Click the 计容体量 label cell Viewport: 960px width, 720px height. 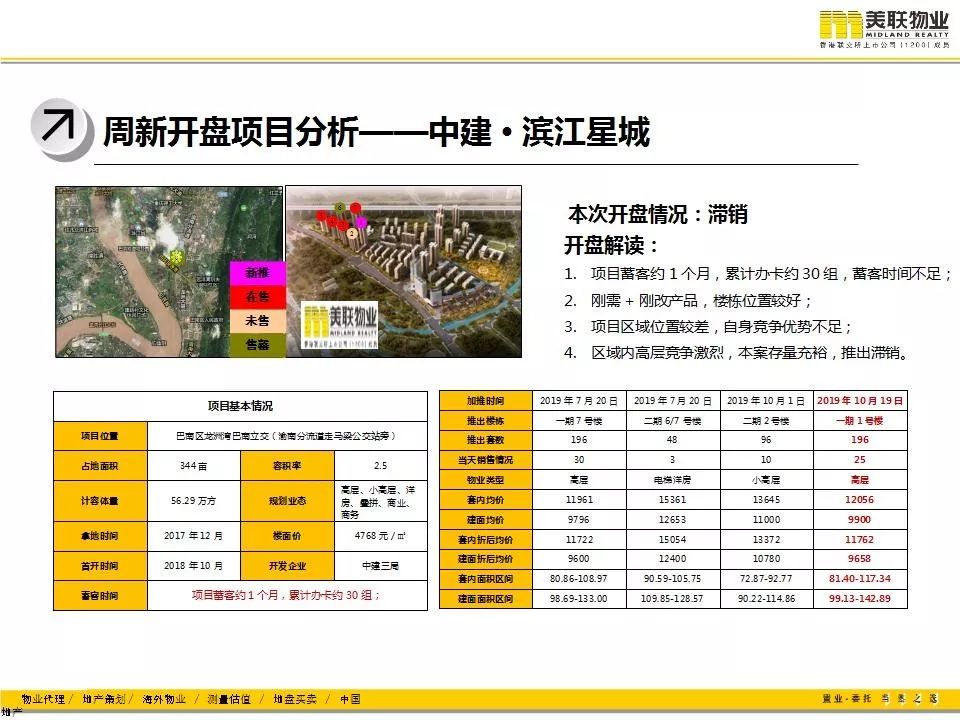[x=100, y=501]
